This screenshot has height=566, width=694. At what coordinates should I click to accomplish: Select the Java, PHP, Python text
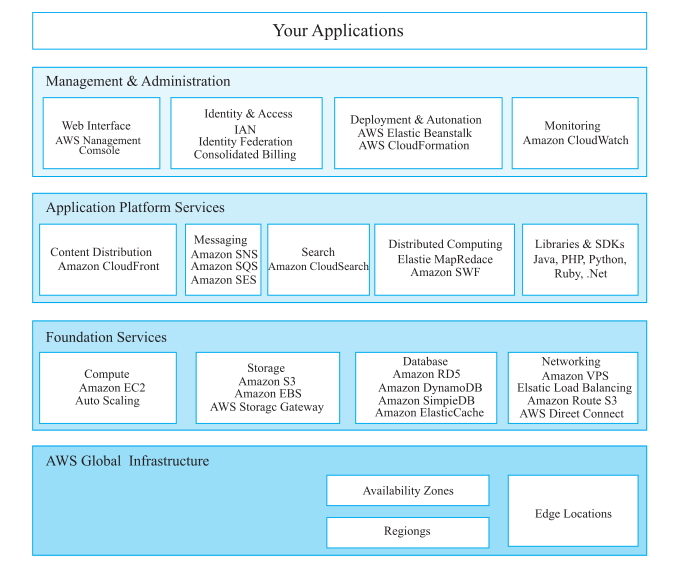(x=580, y=259)
